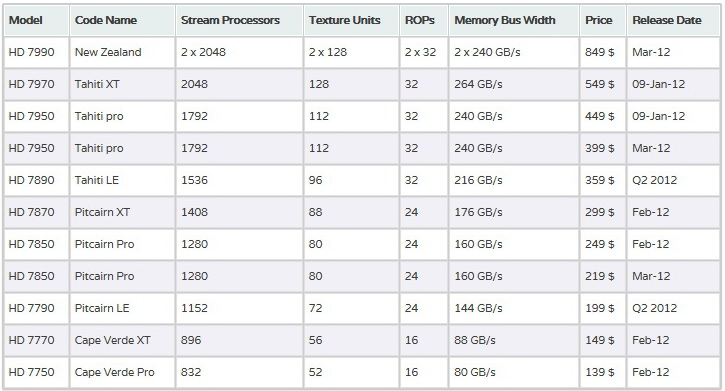This screenshot has height=391, width=725.
Task: Click the Code Name column header
Action: (123, 20)
